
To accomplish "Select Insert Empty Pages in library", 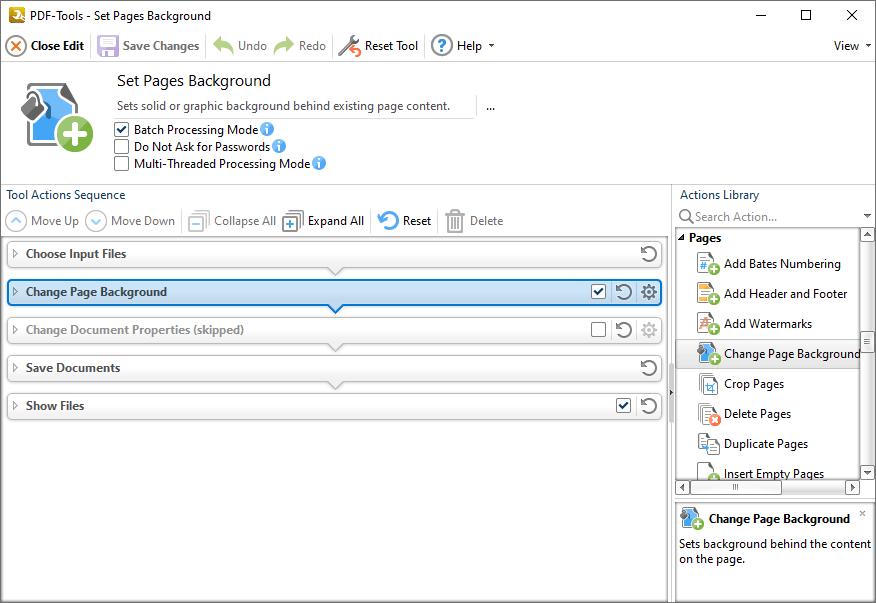I will [x=768, y=473].
